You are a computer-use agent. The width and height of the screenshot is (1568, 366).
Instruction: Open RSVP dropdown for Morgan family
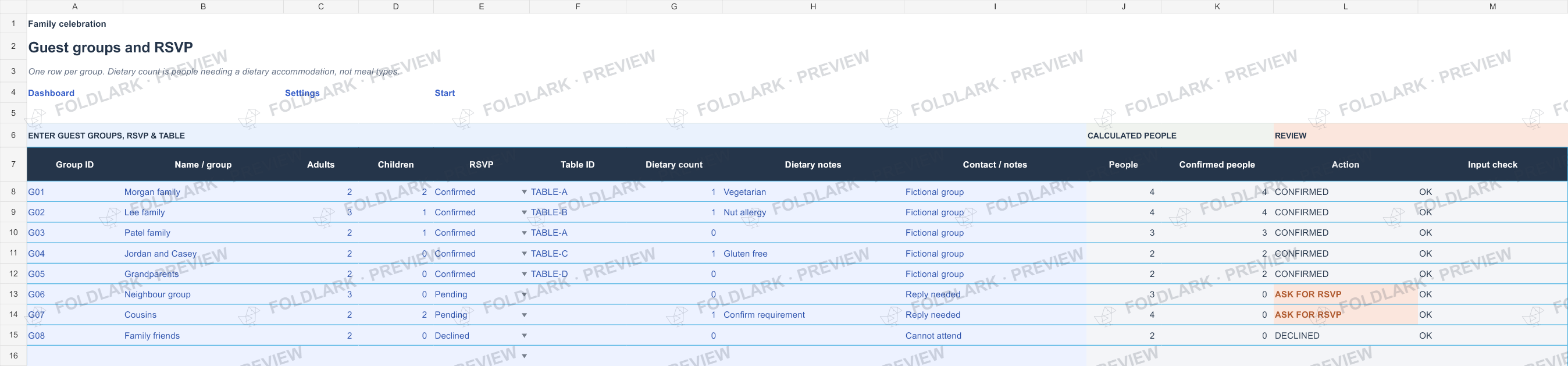[x=524, y=192]
